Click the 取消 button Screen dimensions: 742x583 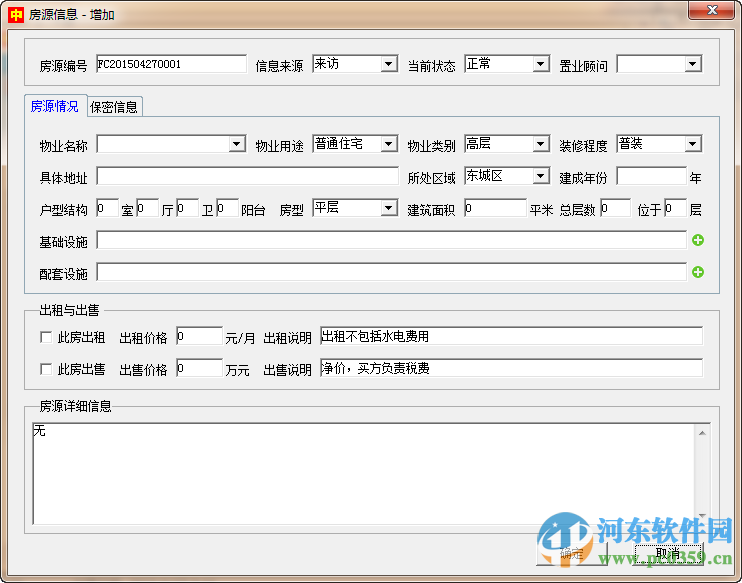pos(668,553)
